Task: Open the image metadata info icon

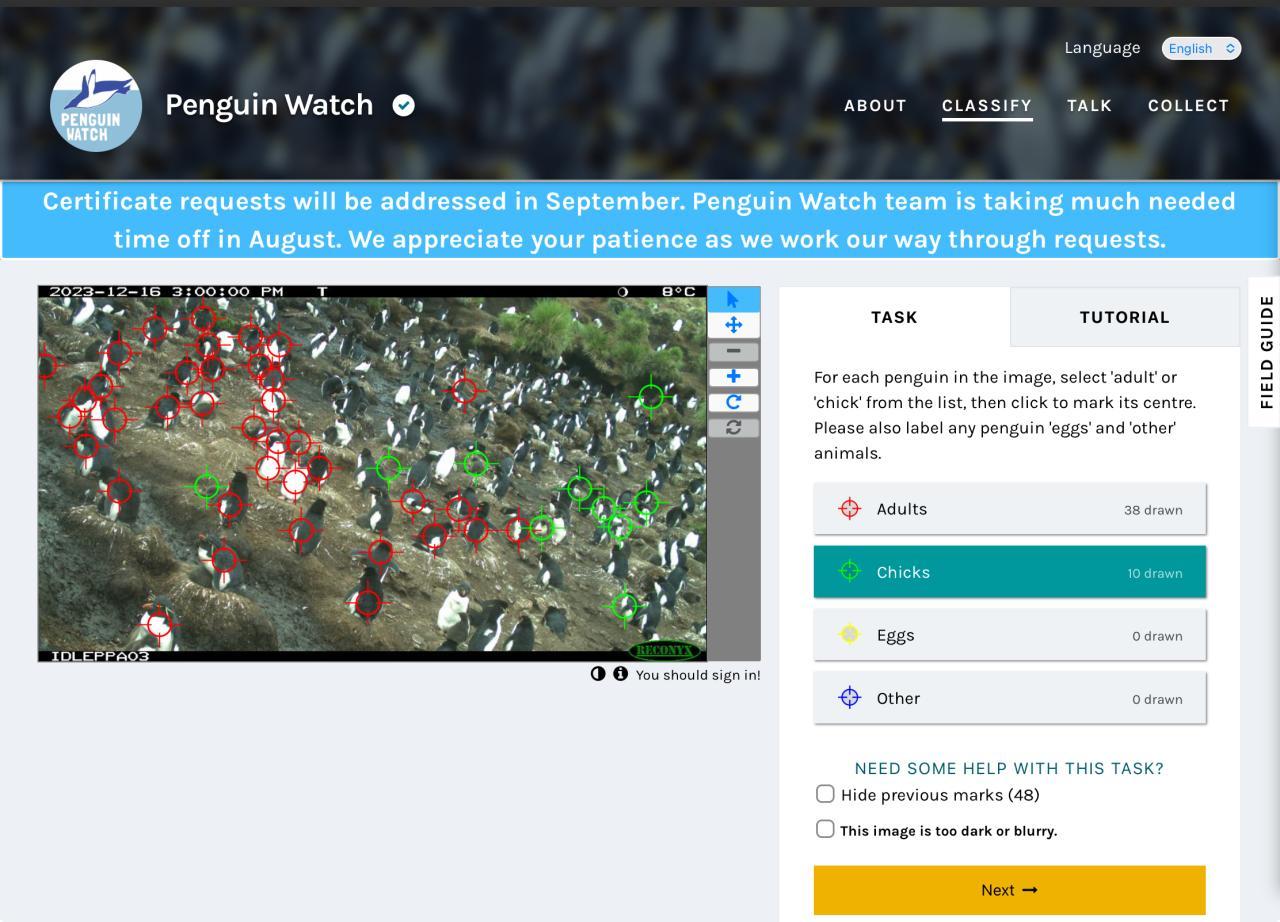Action: tap(620, 674)
